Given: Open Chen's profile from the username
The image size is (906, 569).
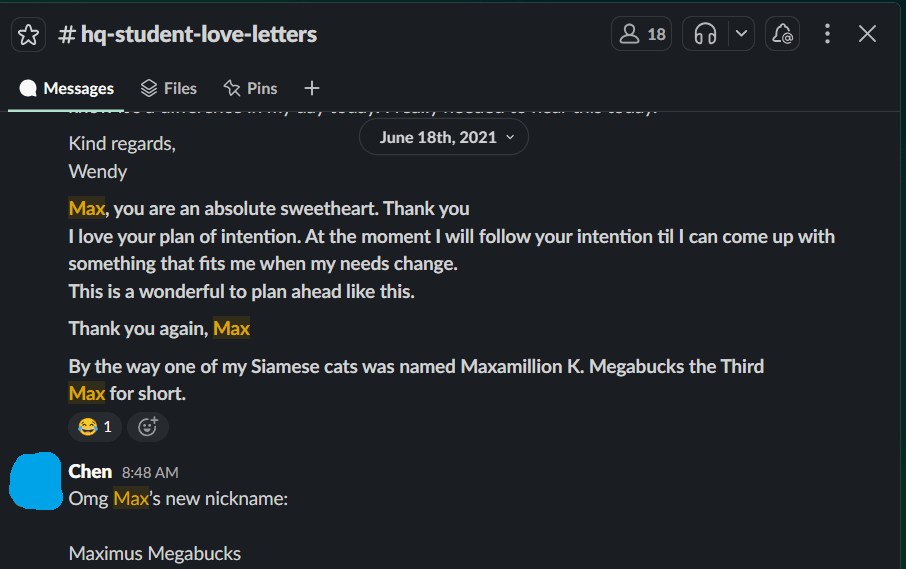Looking at the screenshot, I should pos(90,471).
